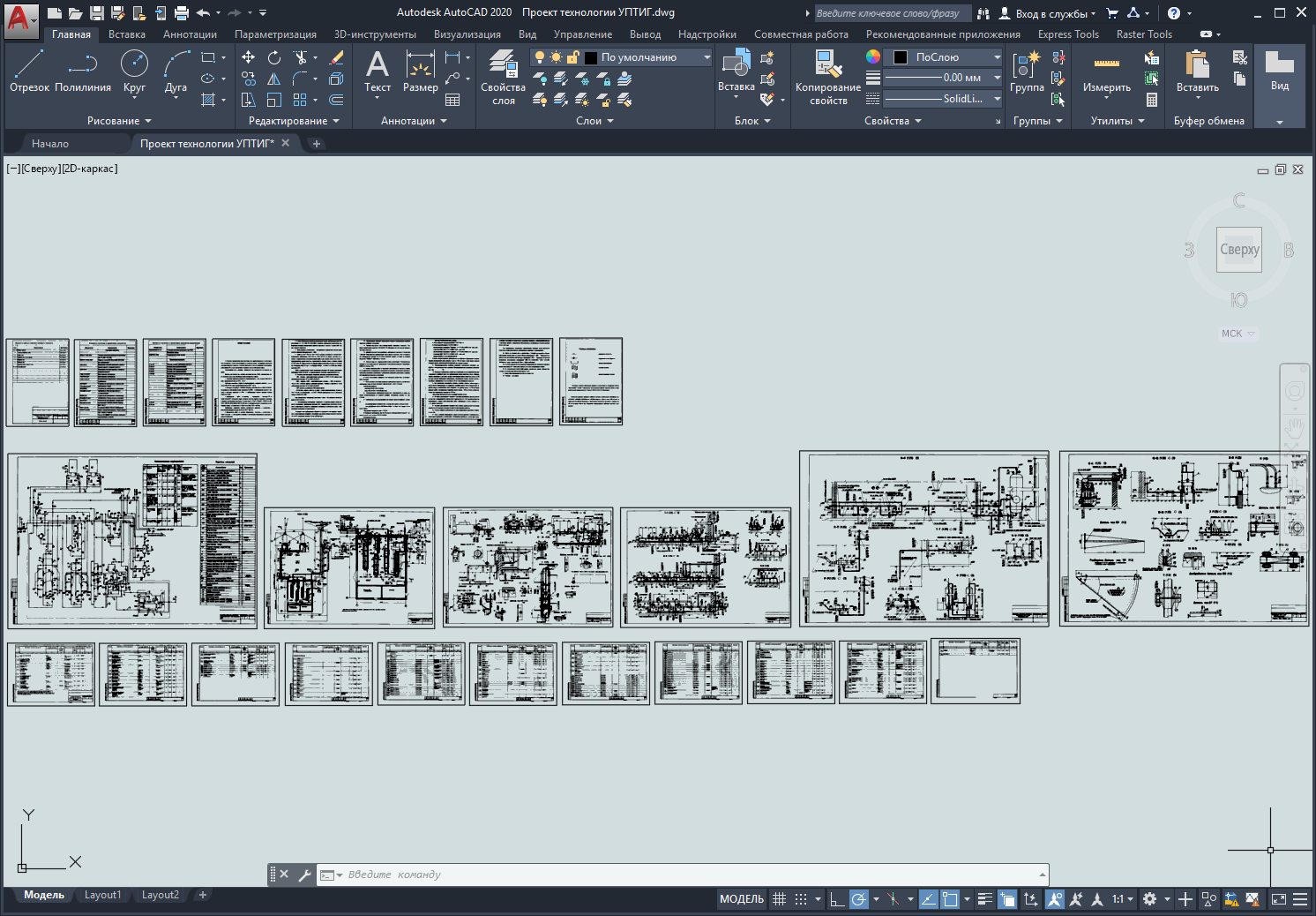Viewport: 1316px width, 916px height.
Task: Open the Параметризация ribbon tab
Action: 275,34
